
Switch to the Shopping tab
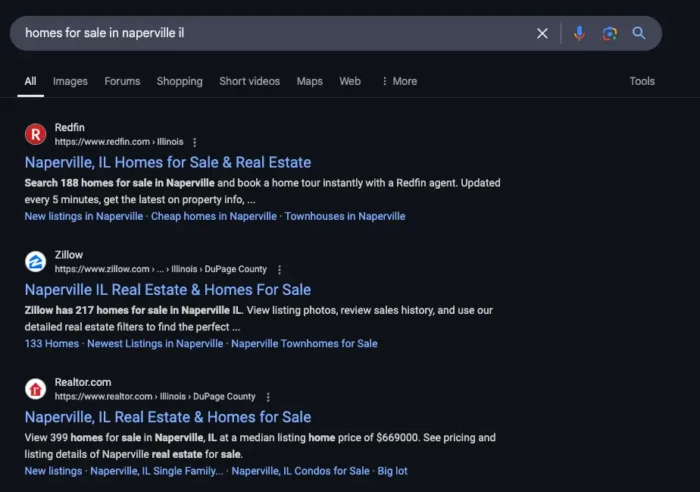[179, 81]
